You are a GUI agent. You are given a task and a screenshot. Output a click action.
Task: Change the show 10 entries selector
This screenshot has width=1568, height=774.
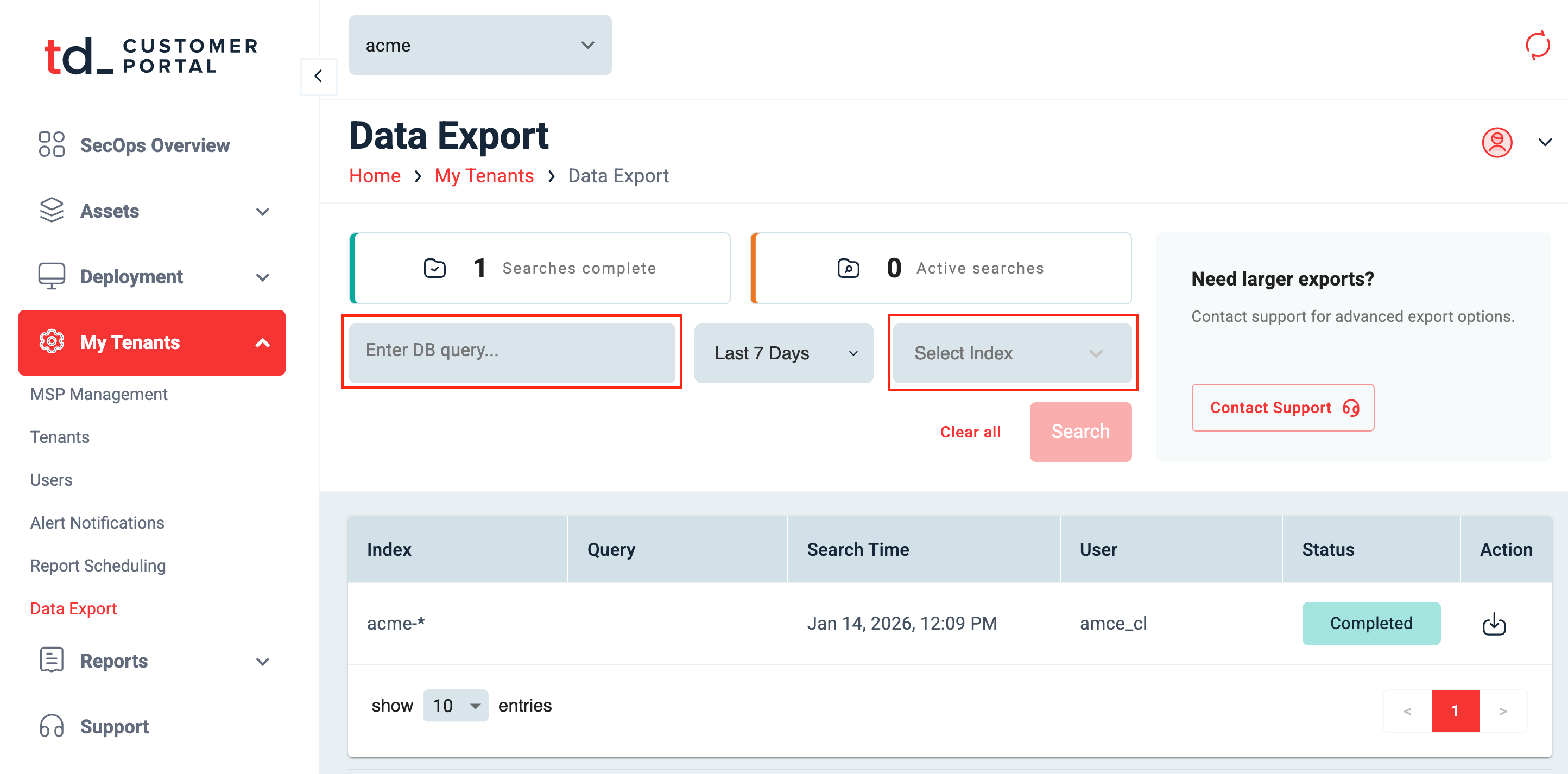456,706
